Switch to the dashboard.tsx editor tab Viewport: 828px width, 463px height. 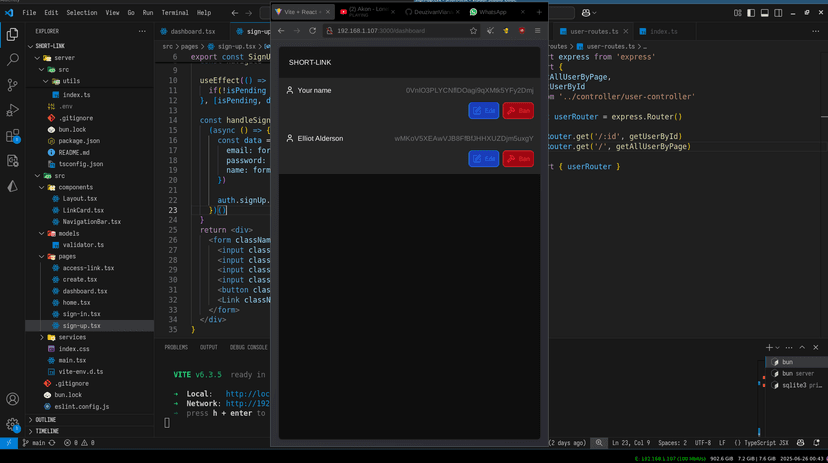[192, 32]
